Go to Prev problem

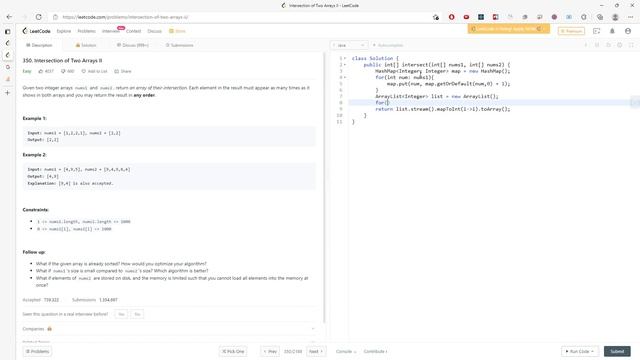pyautogui.click(x=270, y=351)
